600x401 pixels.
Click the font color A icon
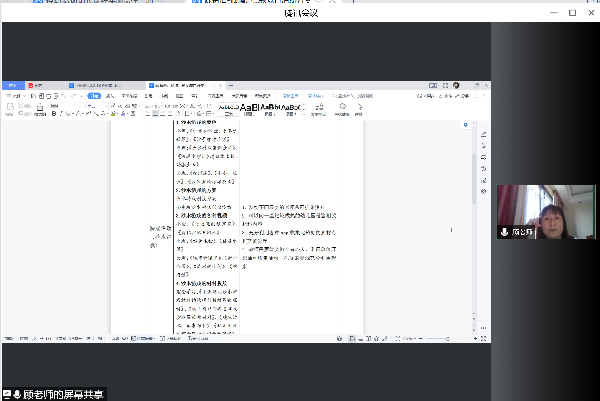point(123,114)
